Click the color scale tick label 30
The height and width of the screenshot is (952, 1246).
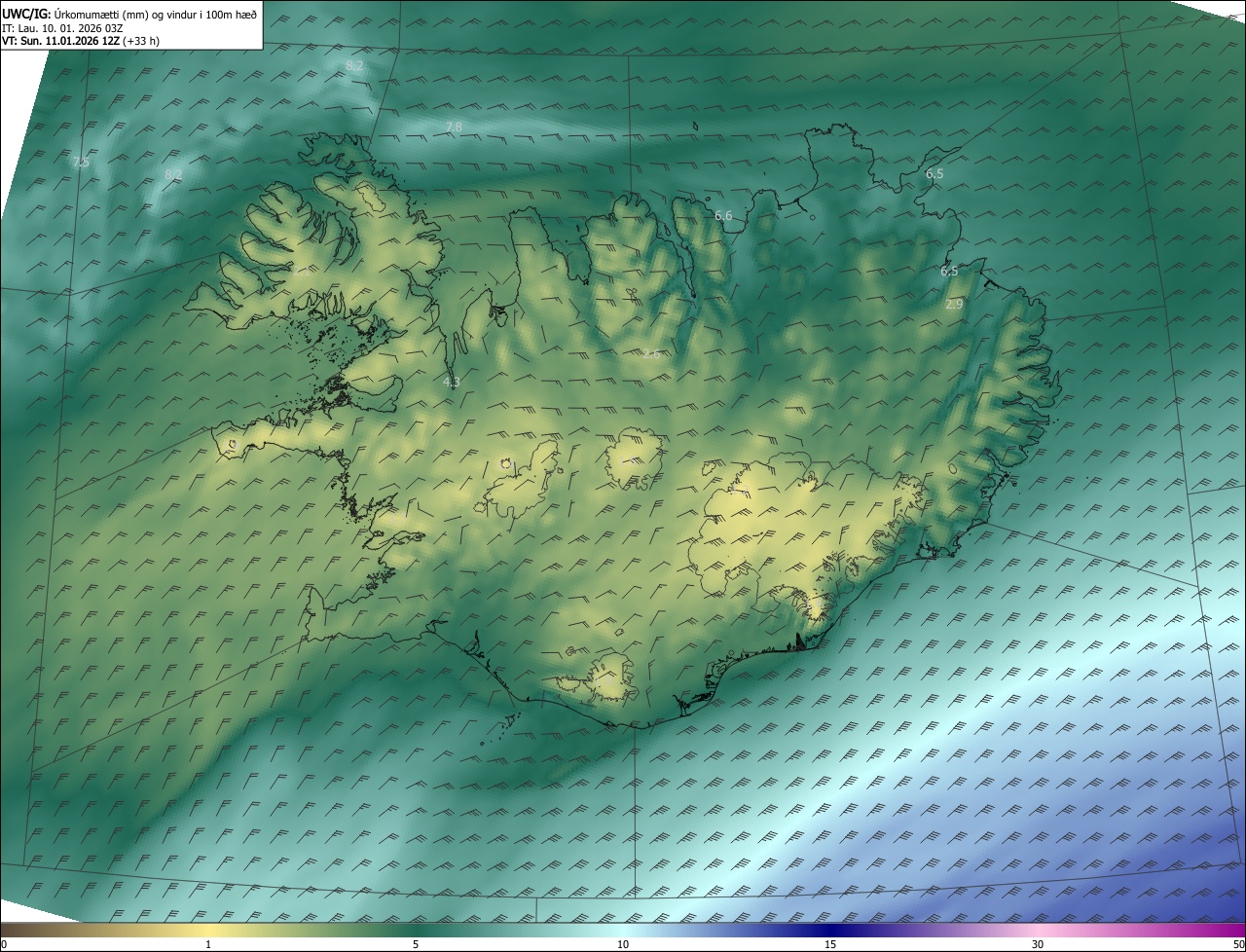tap(1038, 944)
